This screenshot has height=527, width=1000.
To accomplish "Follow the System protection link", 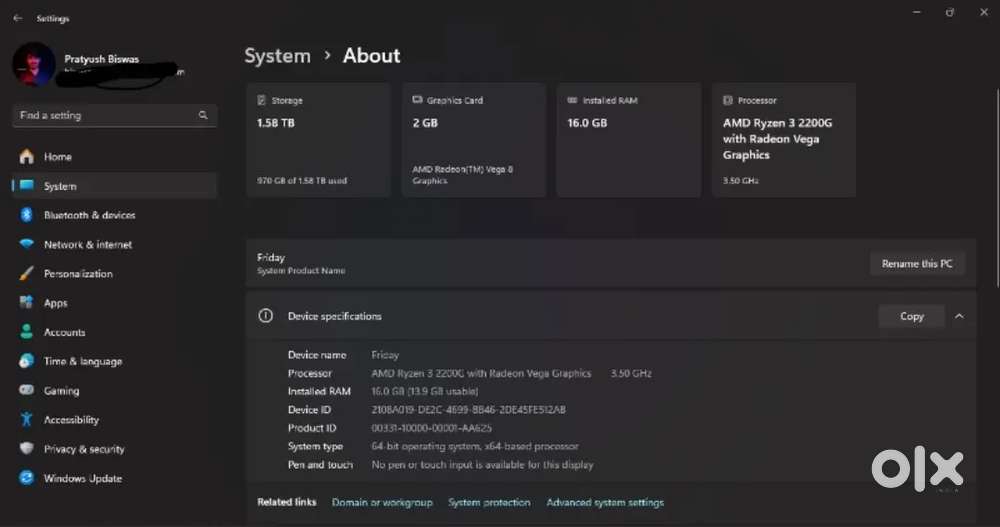I will coord(489,503).
